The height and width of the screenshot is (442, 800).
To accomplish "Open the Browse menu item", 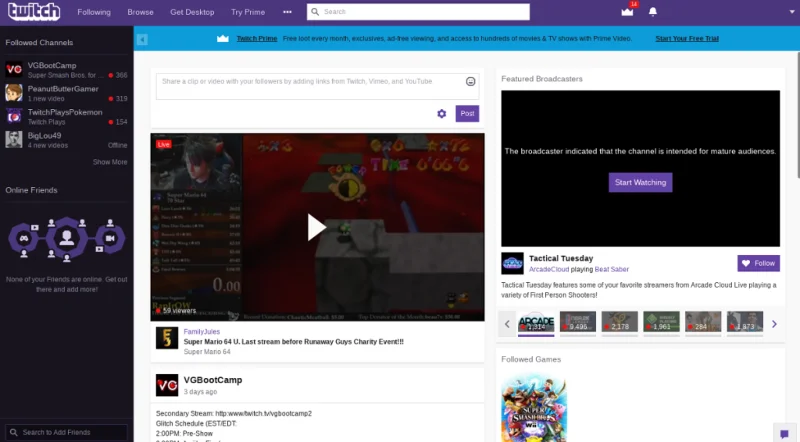I will (140, 12).
